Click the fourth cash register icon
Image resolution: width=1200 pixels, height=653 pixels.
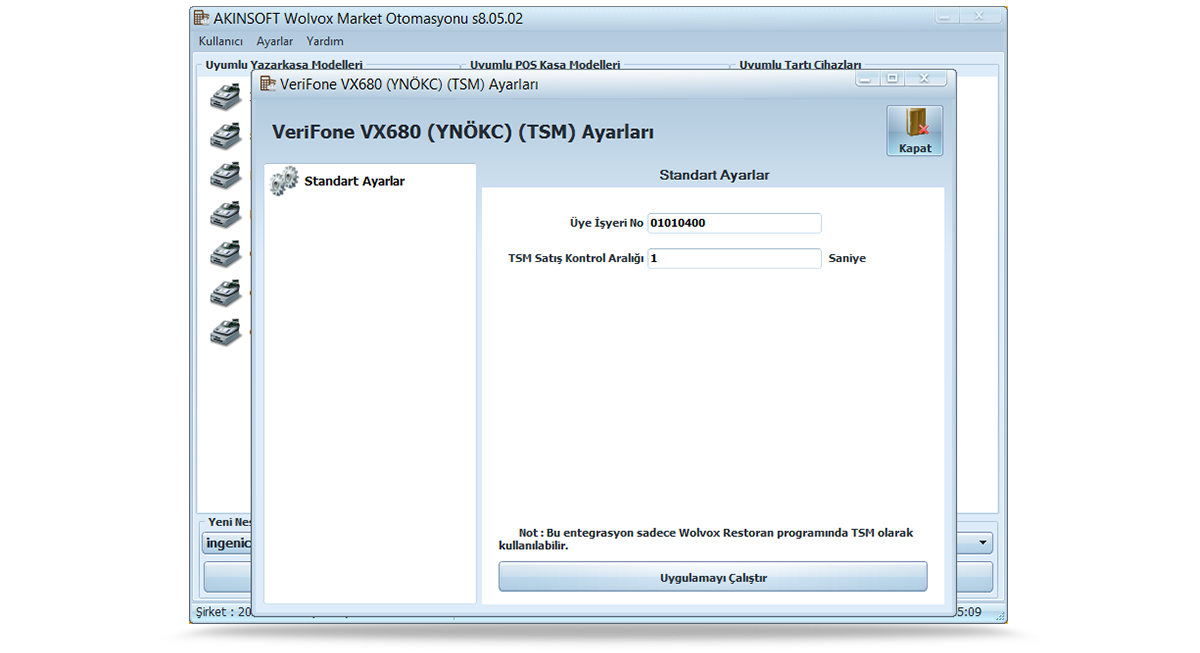[x=225, y=214]
